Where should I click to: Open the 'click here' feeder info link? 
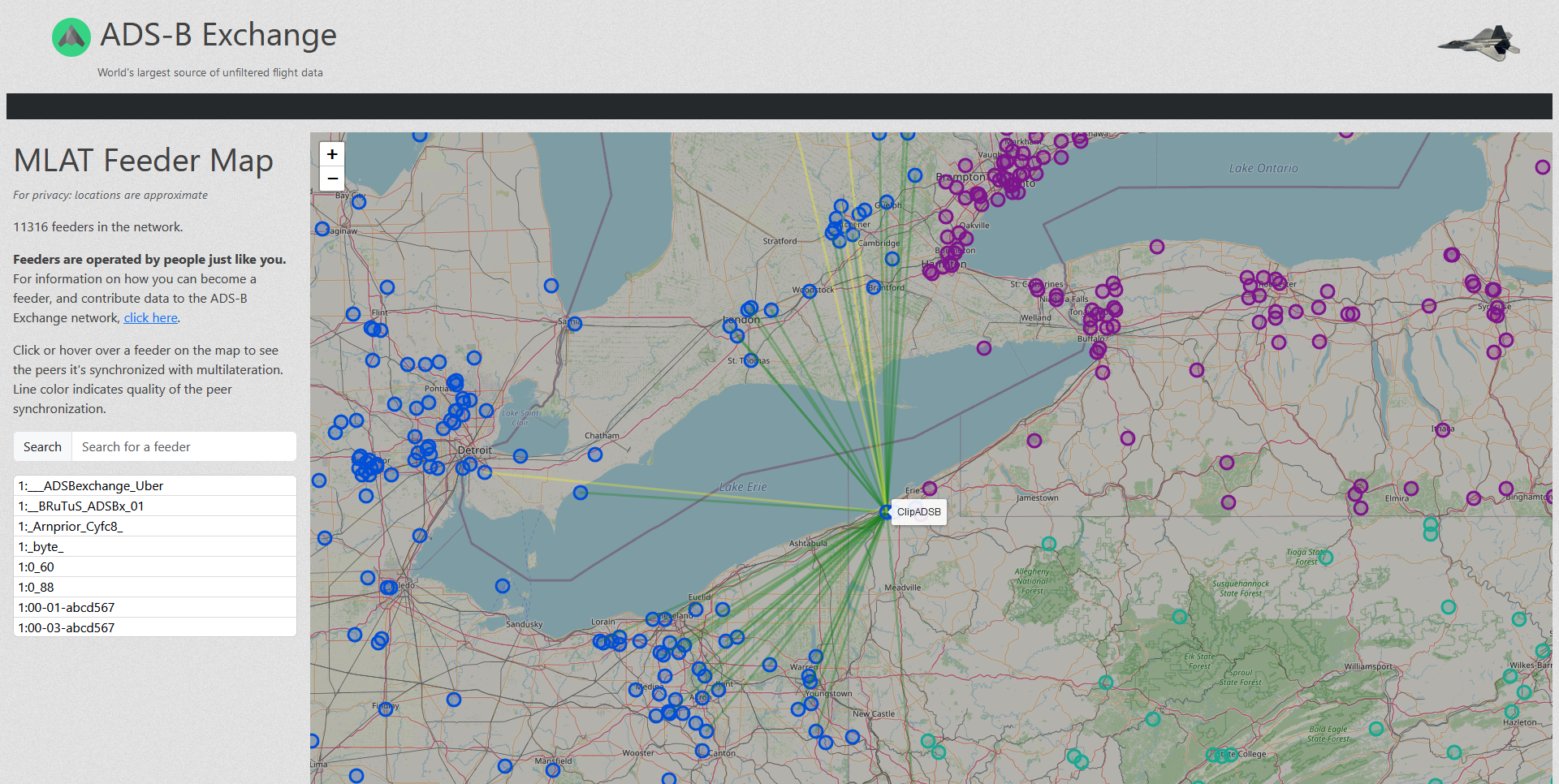(x=150, y=318)
